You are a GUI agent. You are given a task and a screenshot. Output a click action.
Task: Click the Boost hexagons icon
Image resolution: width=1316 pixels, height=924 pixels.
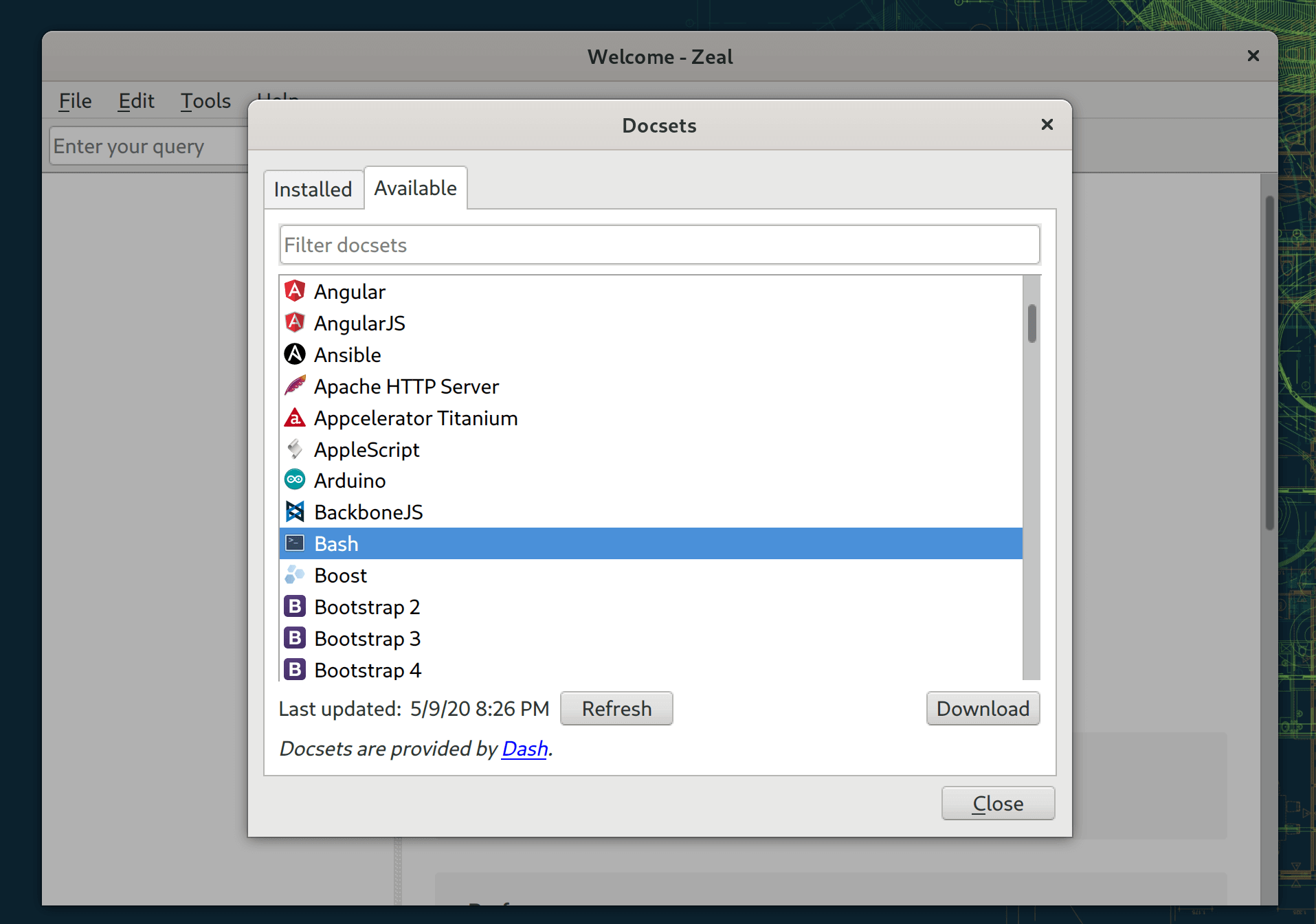click(295, 575)
